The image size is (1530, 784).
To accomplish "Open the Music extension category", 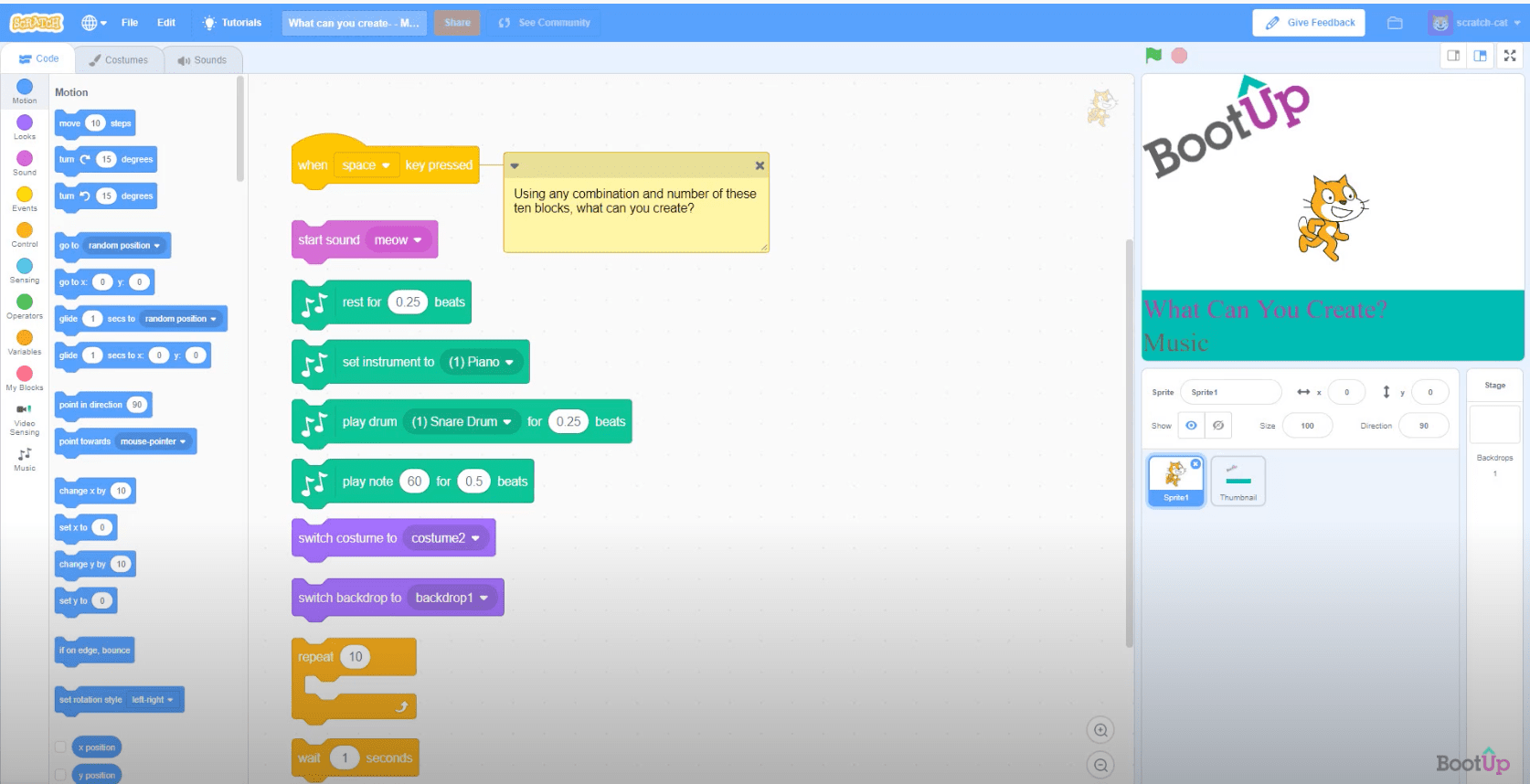I will click(25, 460).
